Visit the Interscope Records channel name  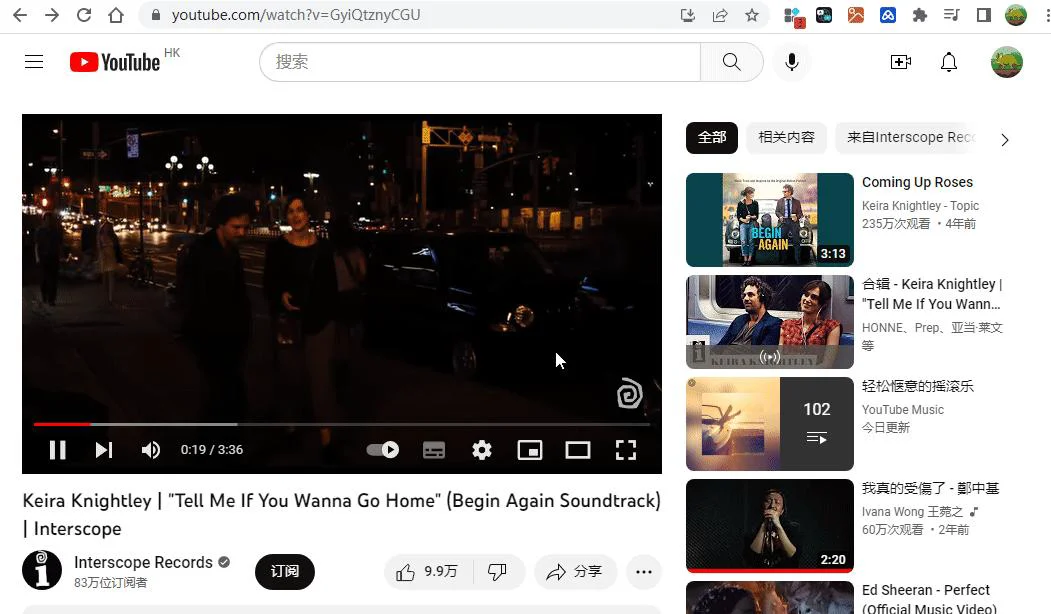click(143, 562)
